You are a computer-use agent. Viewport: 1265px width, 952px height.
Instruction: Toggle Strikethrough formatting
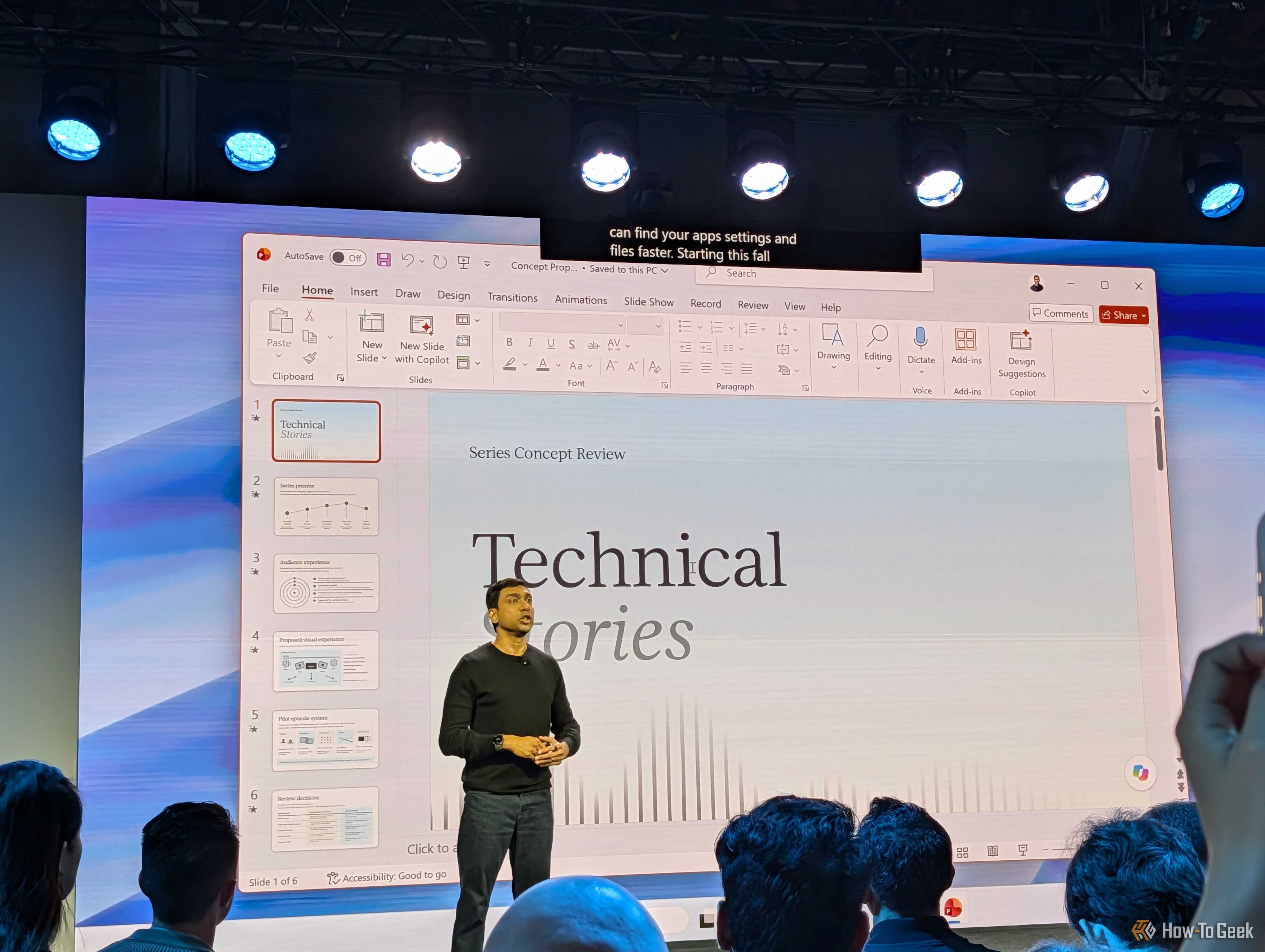[593, 345]
